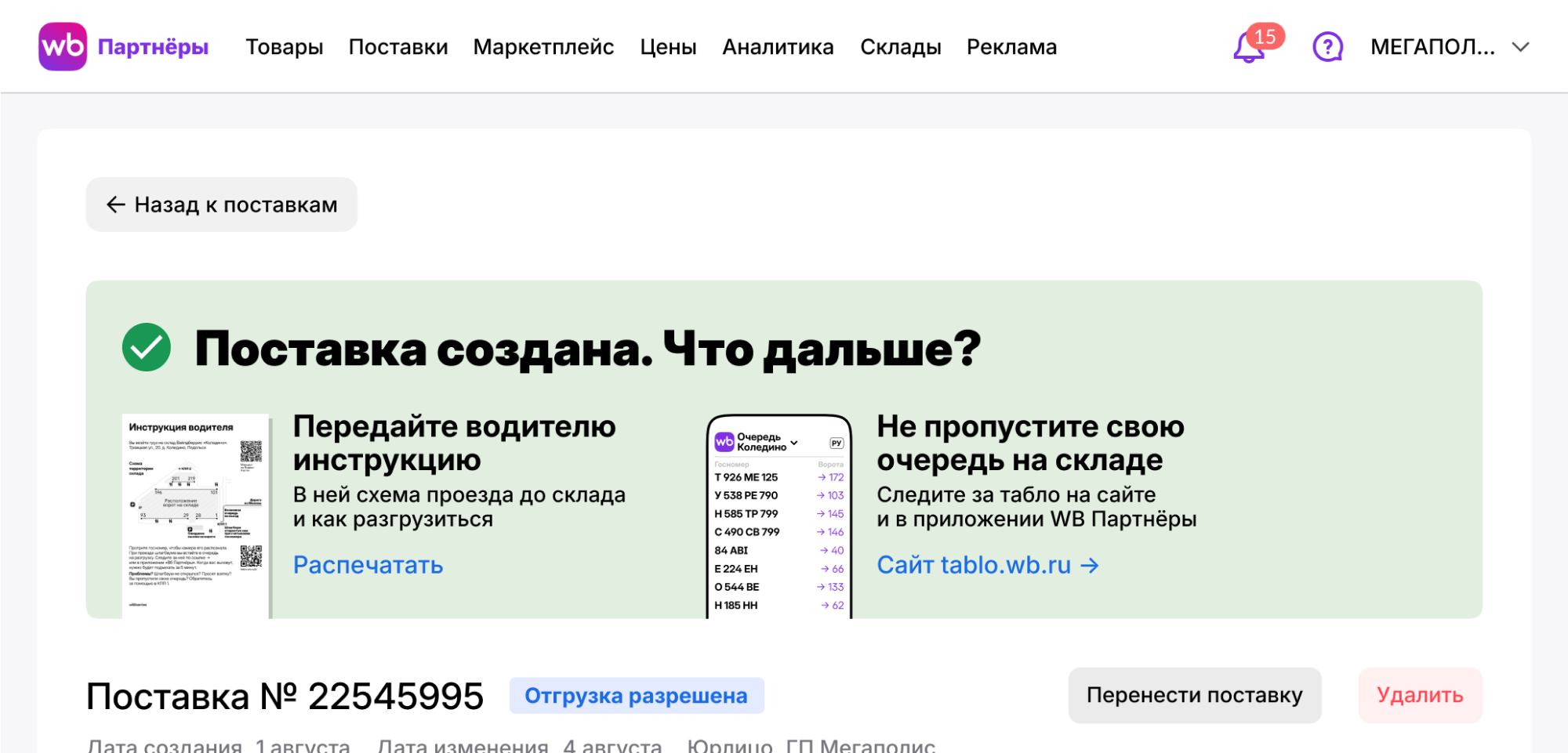Open the Склады menu
The height and width of the screenshot is (753, 1568).
pos(900,47)
